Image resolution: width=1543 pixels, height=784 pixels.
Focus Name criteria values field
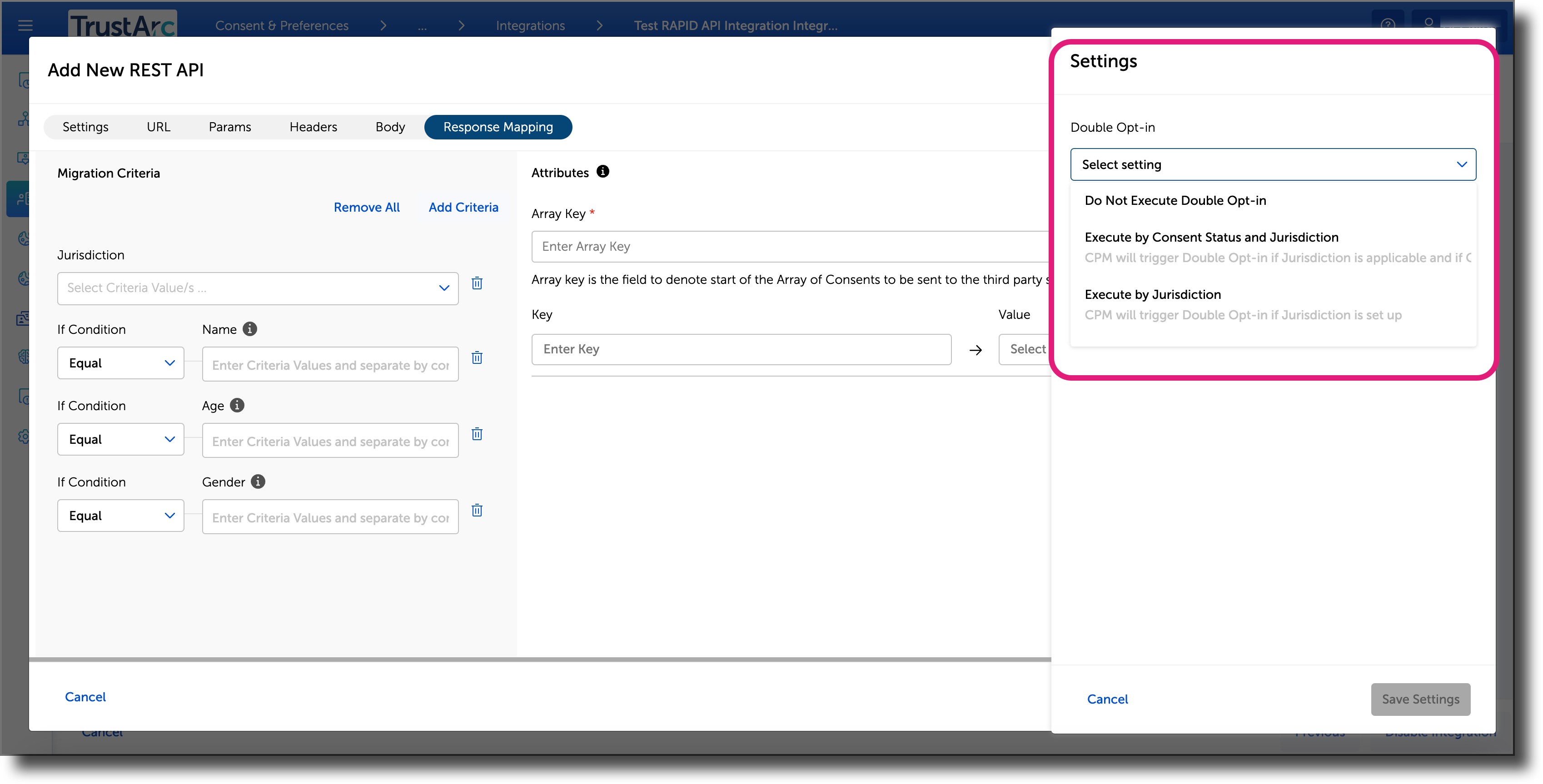[x=330, y=365]
